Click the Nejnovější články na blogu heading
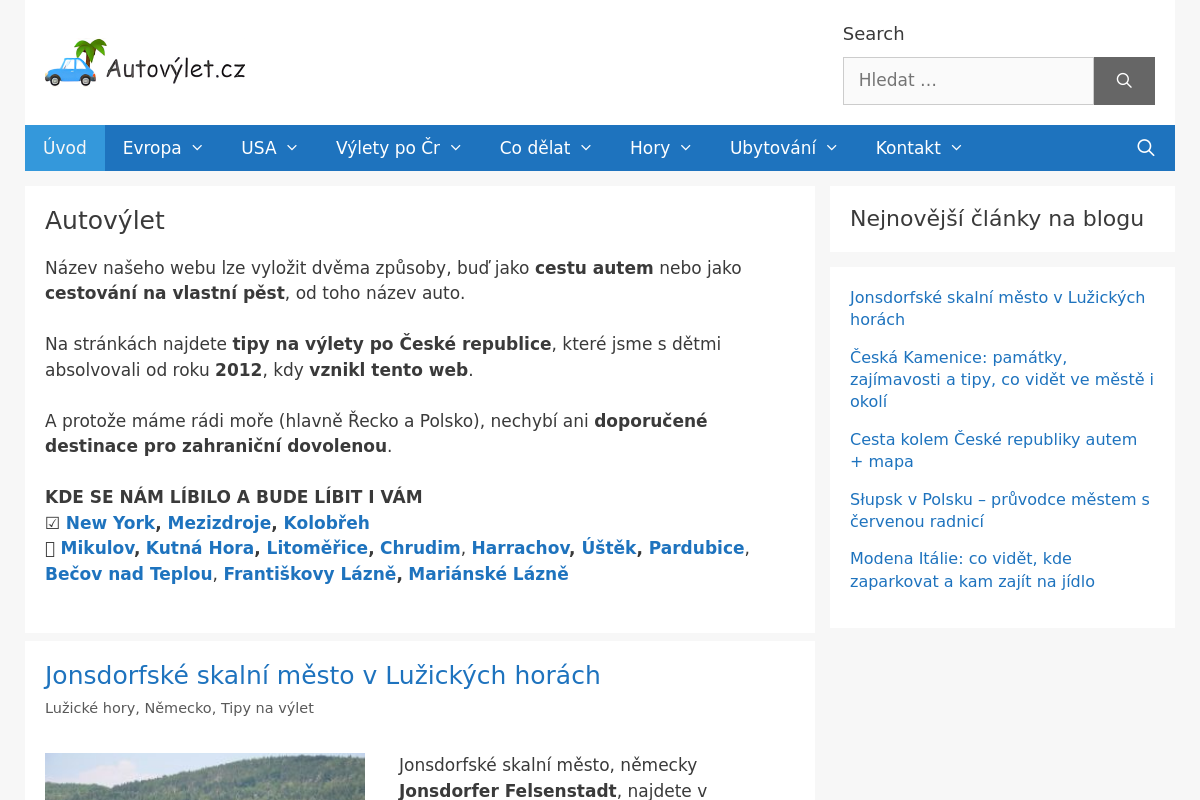Image resolution: width=1200 pixels, height=800 pixels. click(997, 219)
